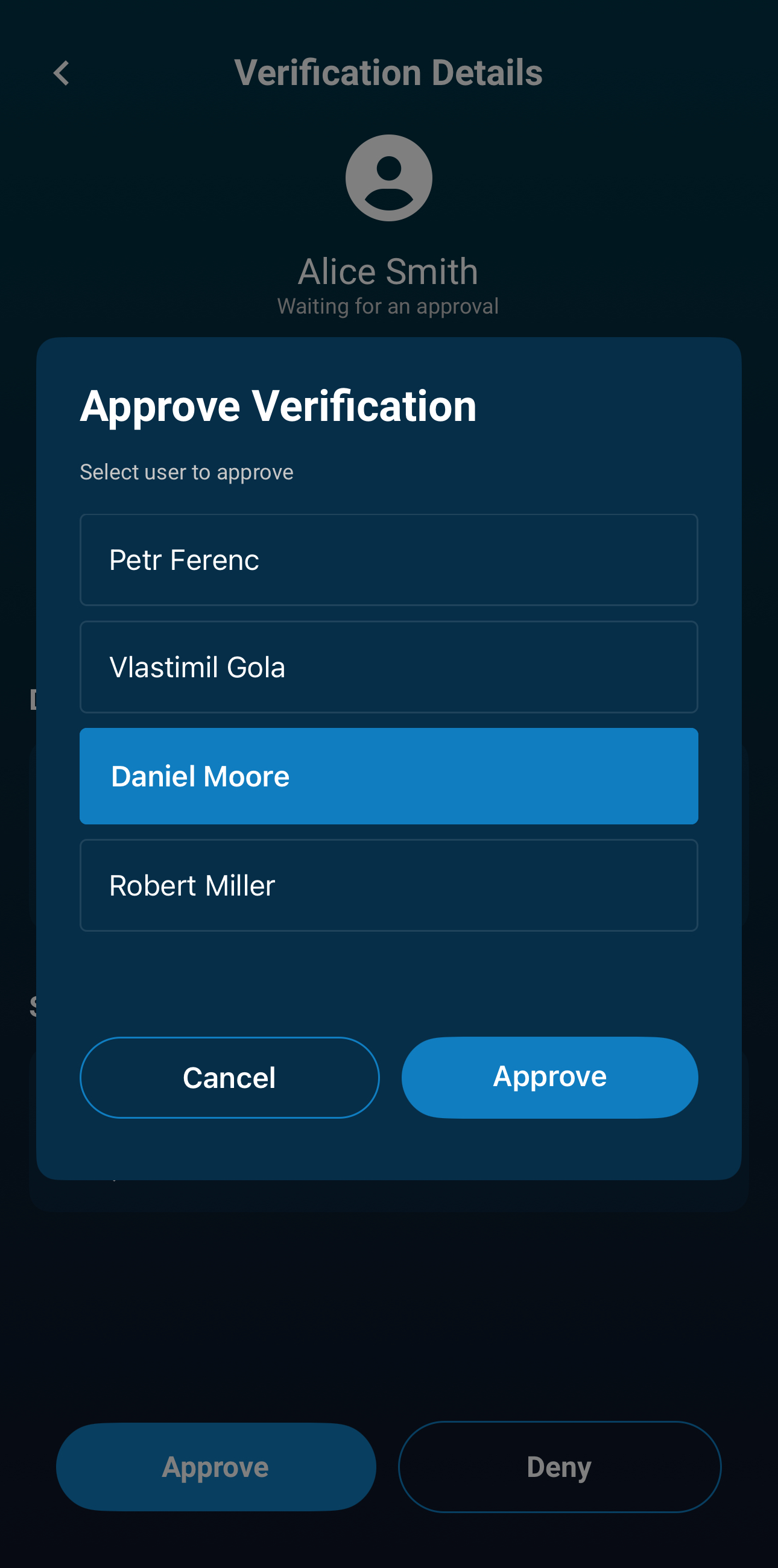Tap the dimmed card edge beneath the dialog
The width and height of the screenshot is (778, 1568).
[388, 1194]
